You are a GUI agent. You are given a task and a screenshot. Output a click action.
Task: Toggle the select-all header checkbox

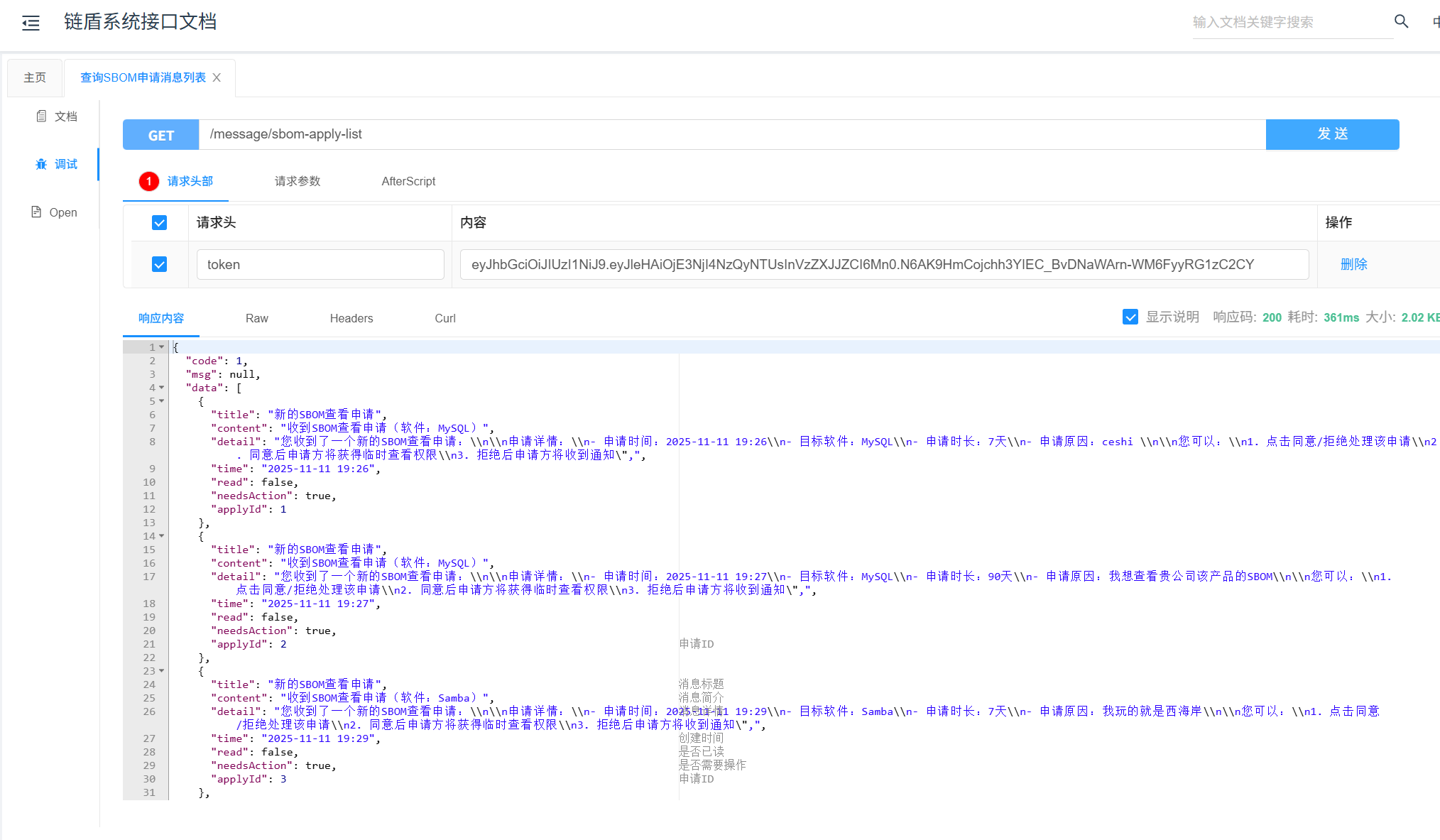(x=160, y=223)
